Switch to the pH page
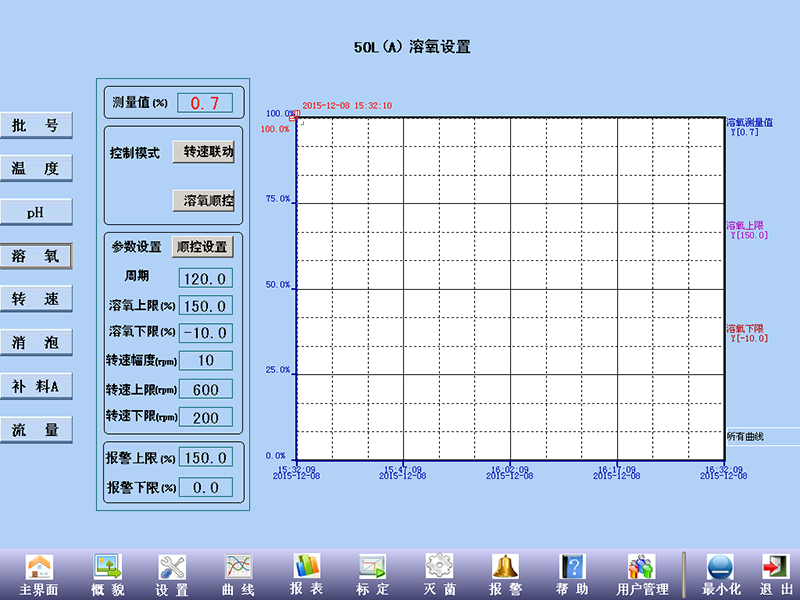Image resolution: width=800 pixels, height=600 pixels. 36,212
